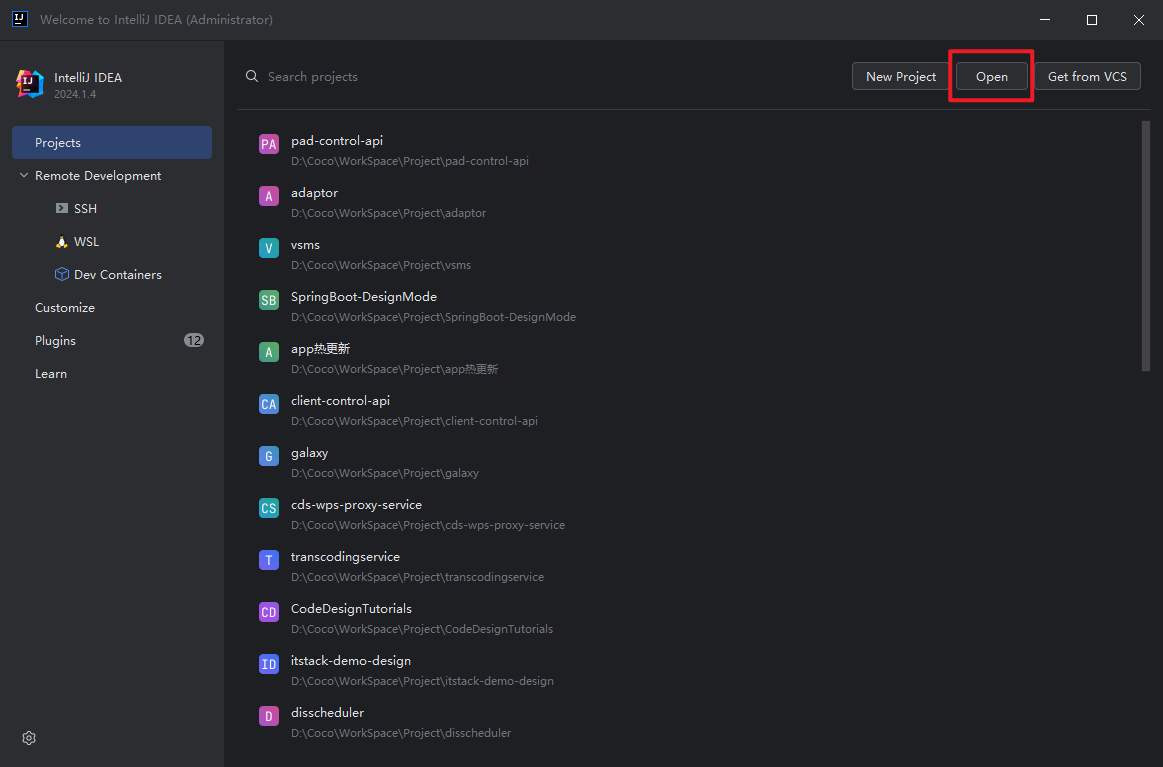Open the adaptor project name
This screenshot has height=767, width=1163.
click(x=314, y=193)
